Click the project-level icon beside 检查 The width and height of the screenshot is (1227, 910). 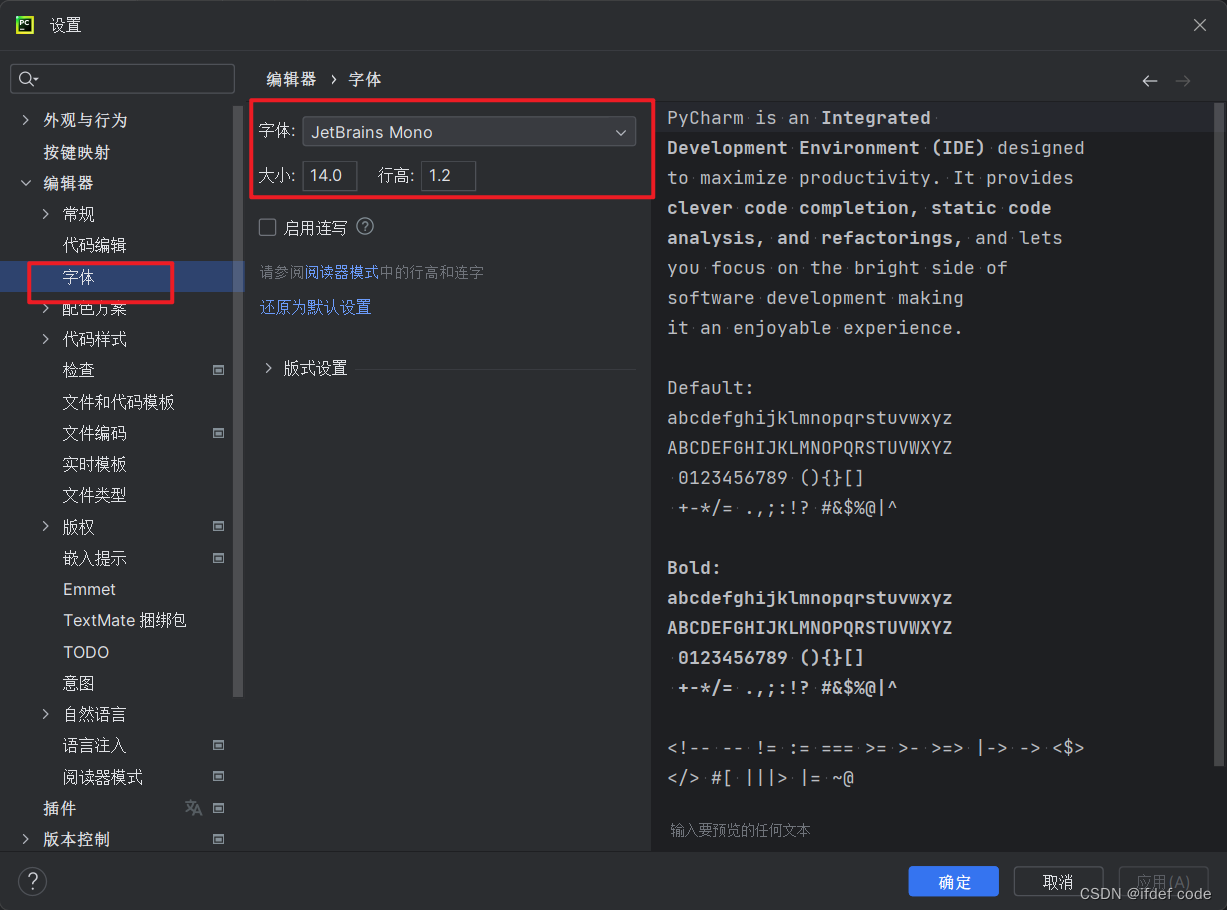[x=218, y=370]
